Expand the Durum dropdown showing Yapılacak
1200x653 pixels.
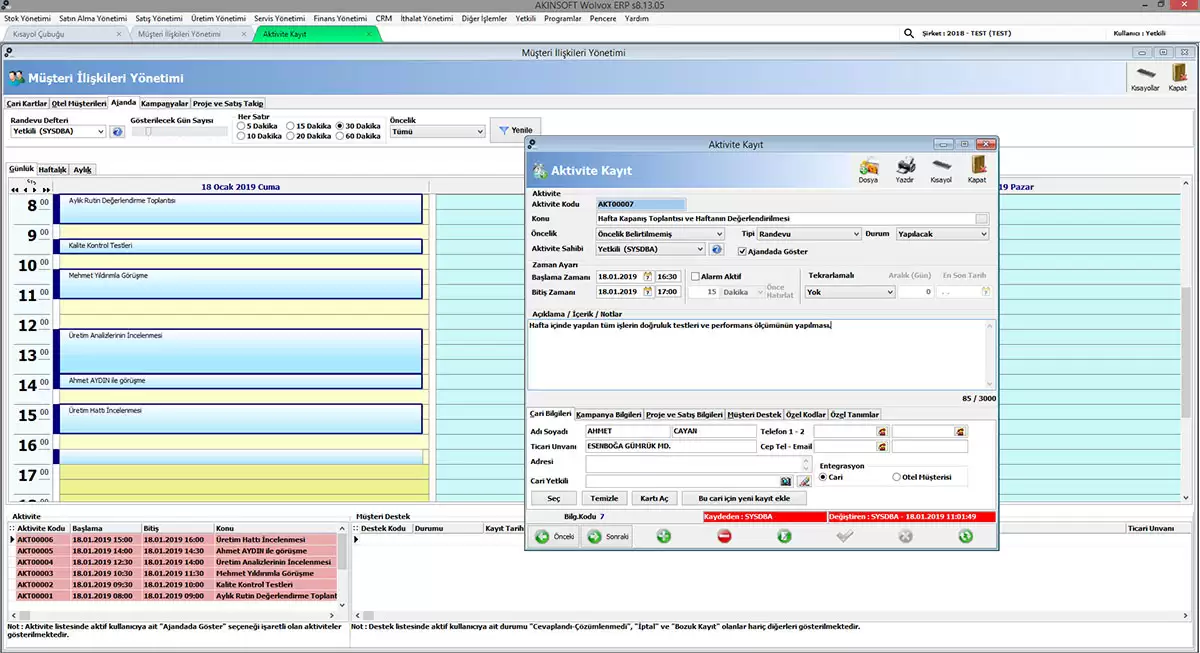[942, 234]
